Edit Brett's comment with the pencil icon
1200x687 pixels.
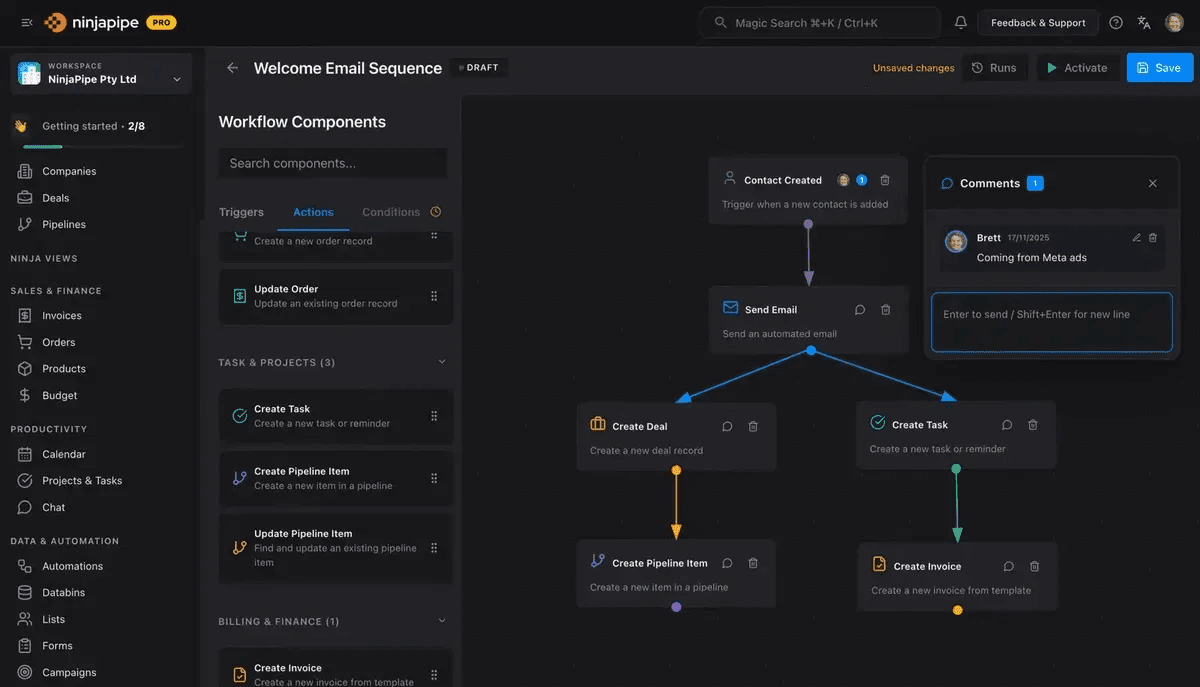[x=1136, y=237]
